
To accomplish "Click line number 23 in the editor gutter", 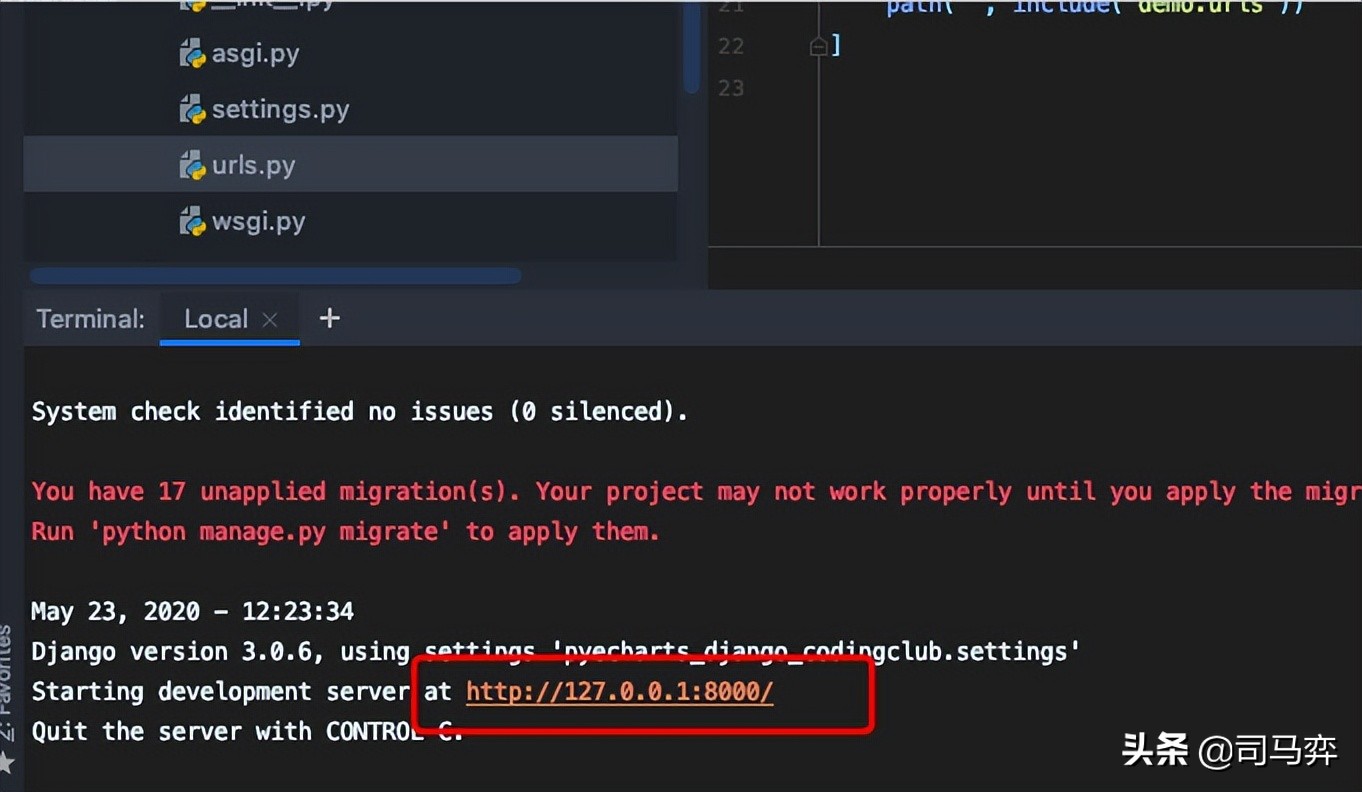I will (731, 88).
